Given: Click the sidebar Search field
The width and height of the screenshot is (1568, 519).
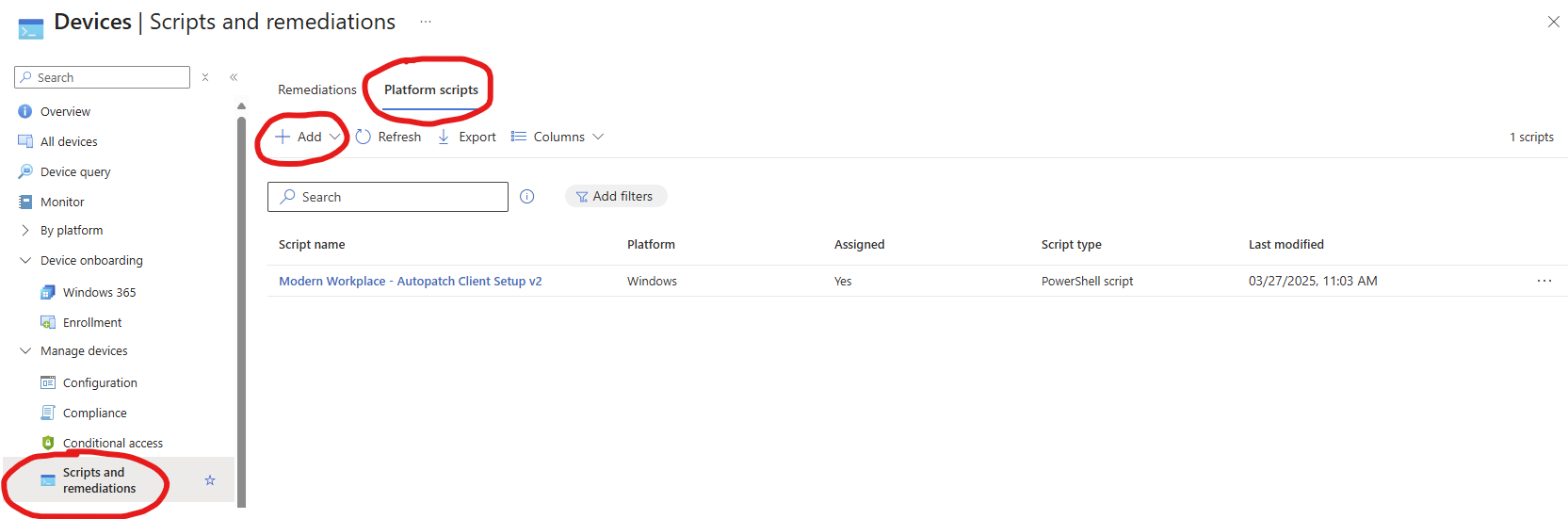Looking at the screenshot, I should [102, 77].
